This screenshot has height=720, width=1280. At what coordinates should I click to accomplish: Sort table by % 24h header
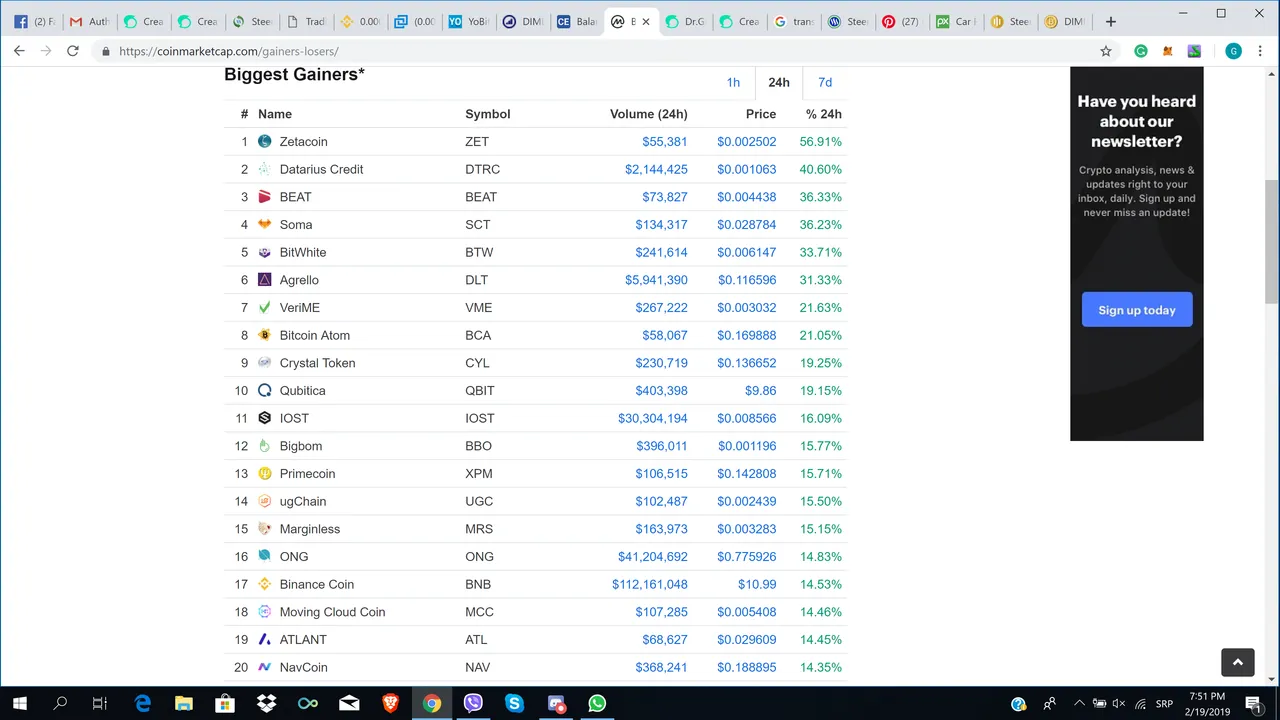823,114
